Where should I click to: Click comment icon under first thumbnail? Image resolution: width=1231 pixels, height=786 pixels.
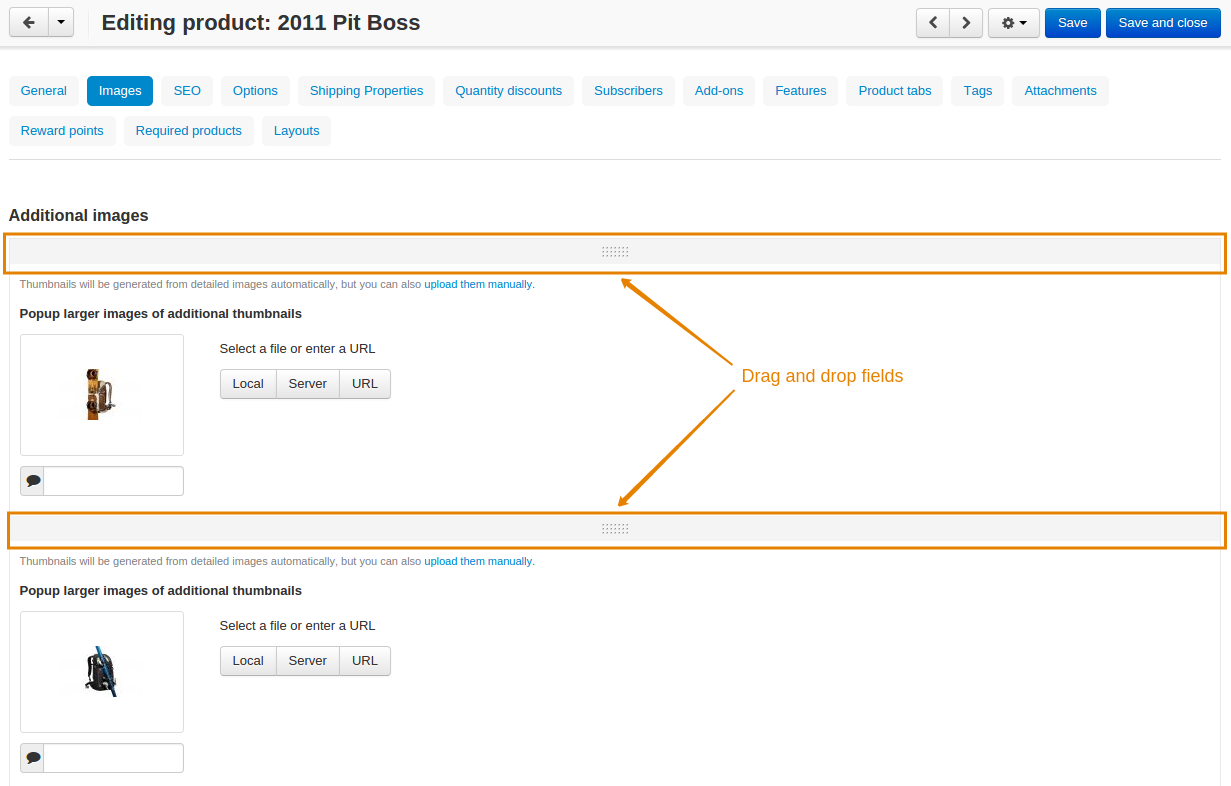pyautogui.click(x=33, y=481)
